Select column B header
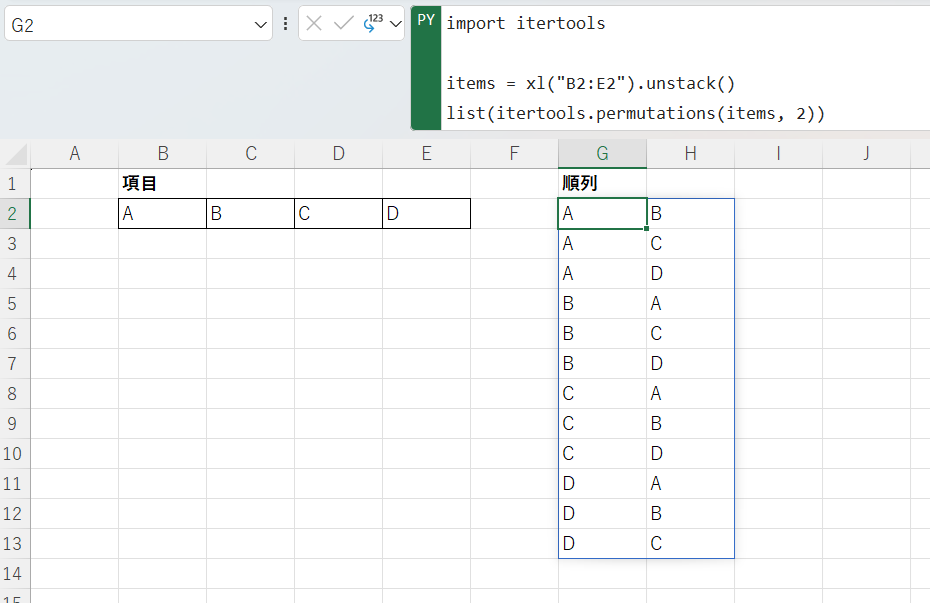 [x=163, y=154]
